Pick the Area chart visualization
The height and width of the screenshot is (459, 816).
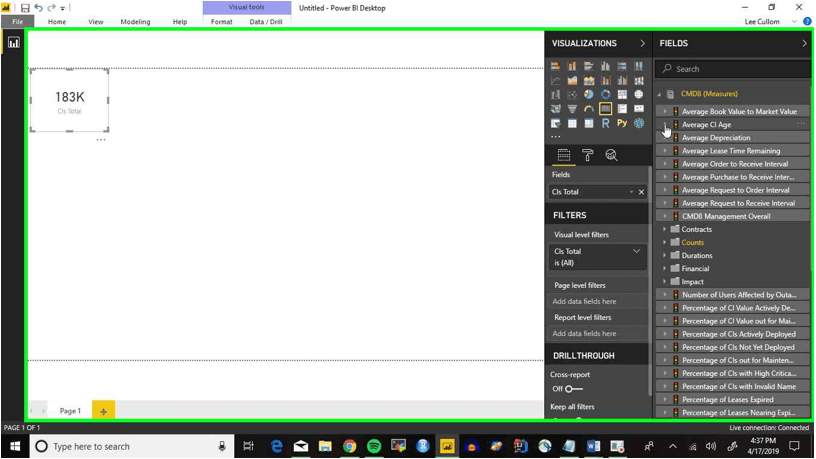[572, 80]
